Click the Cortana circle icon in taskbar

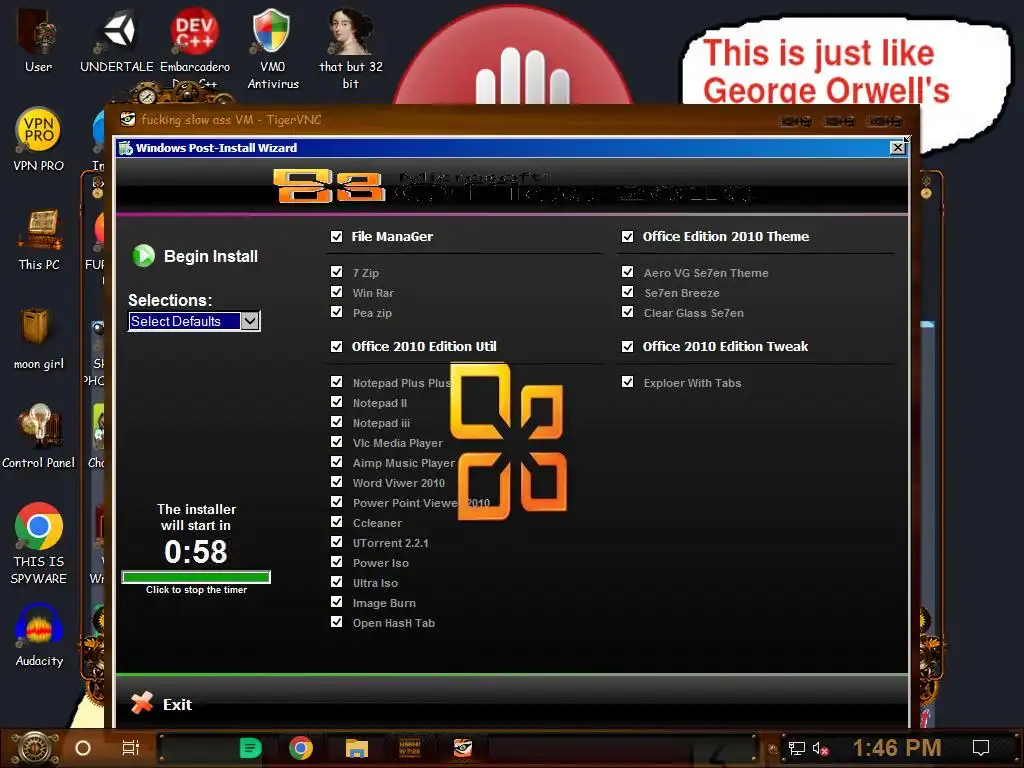(83, 748)
